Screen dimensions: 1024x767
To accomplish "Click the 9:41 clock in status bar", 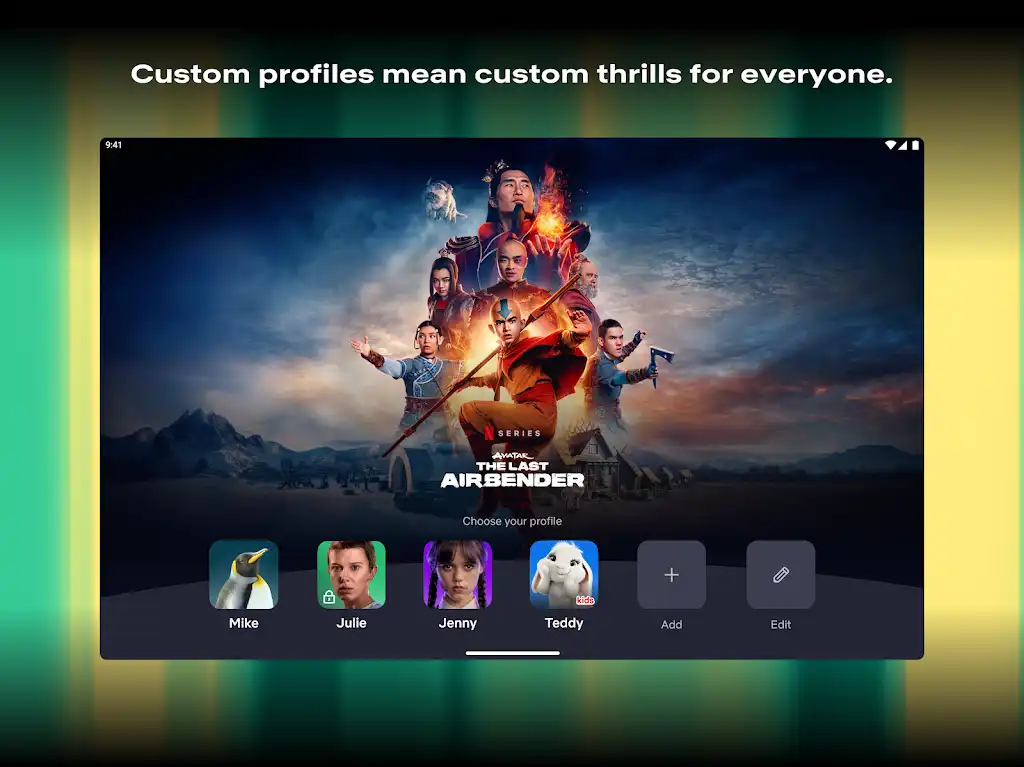I will (114, 145).
